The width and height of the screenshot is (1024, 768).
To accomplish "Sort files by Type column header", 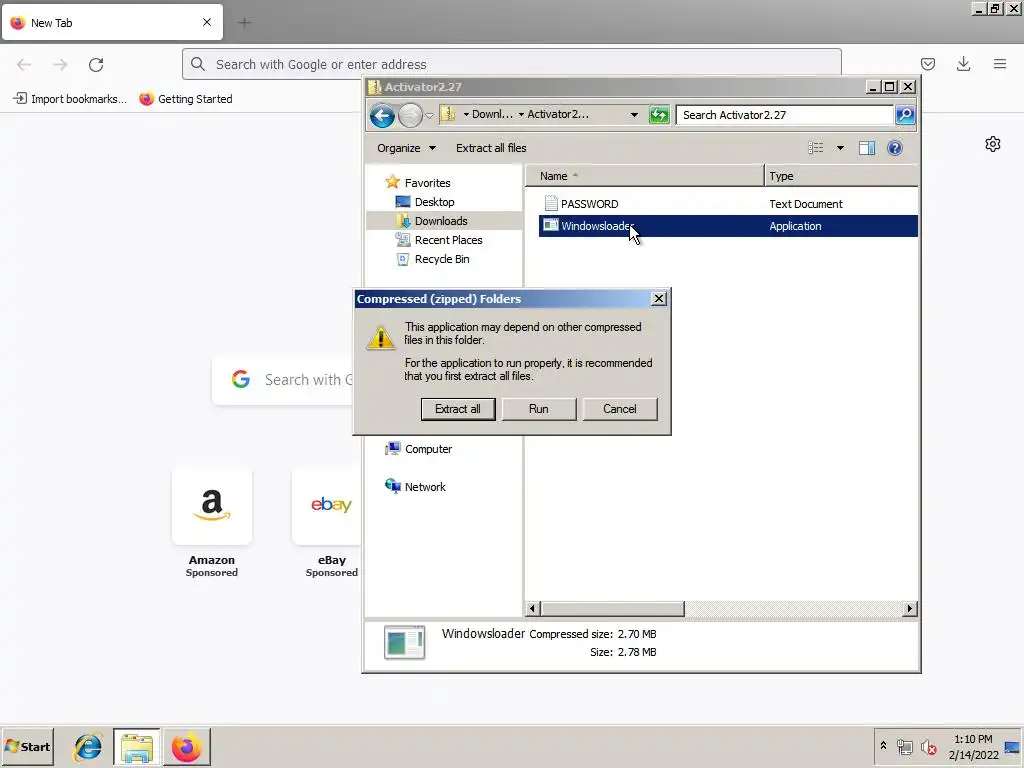I will [841, 176].
